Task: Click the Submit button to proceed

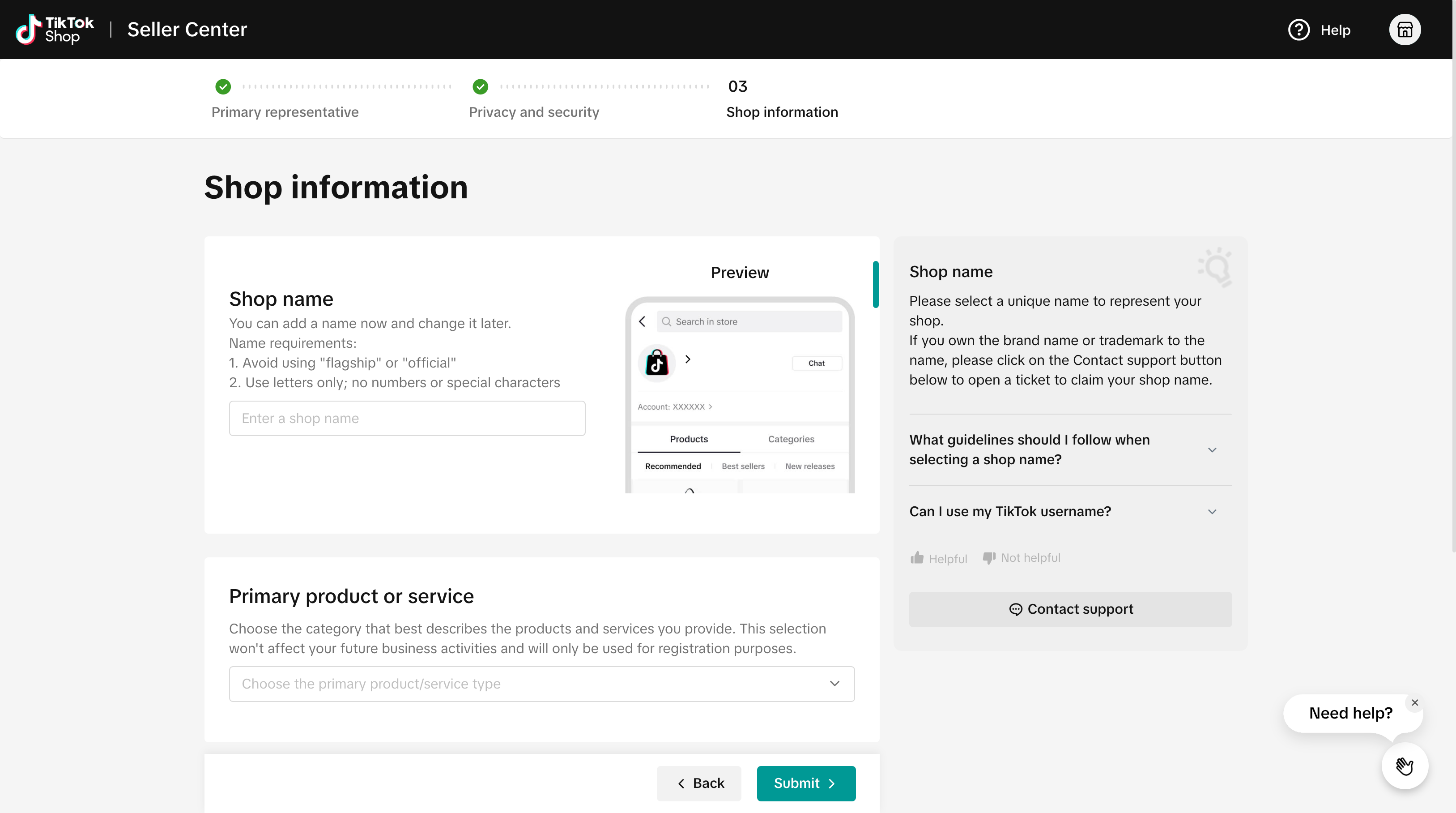Action: click(805, 783)
